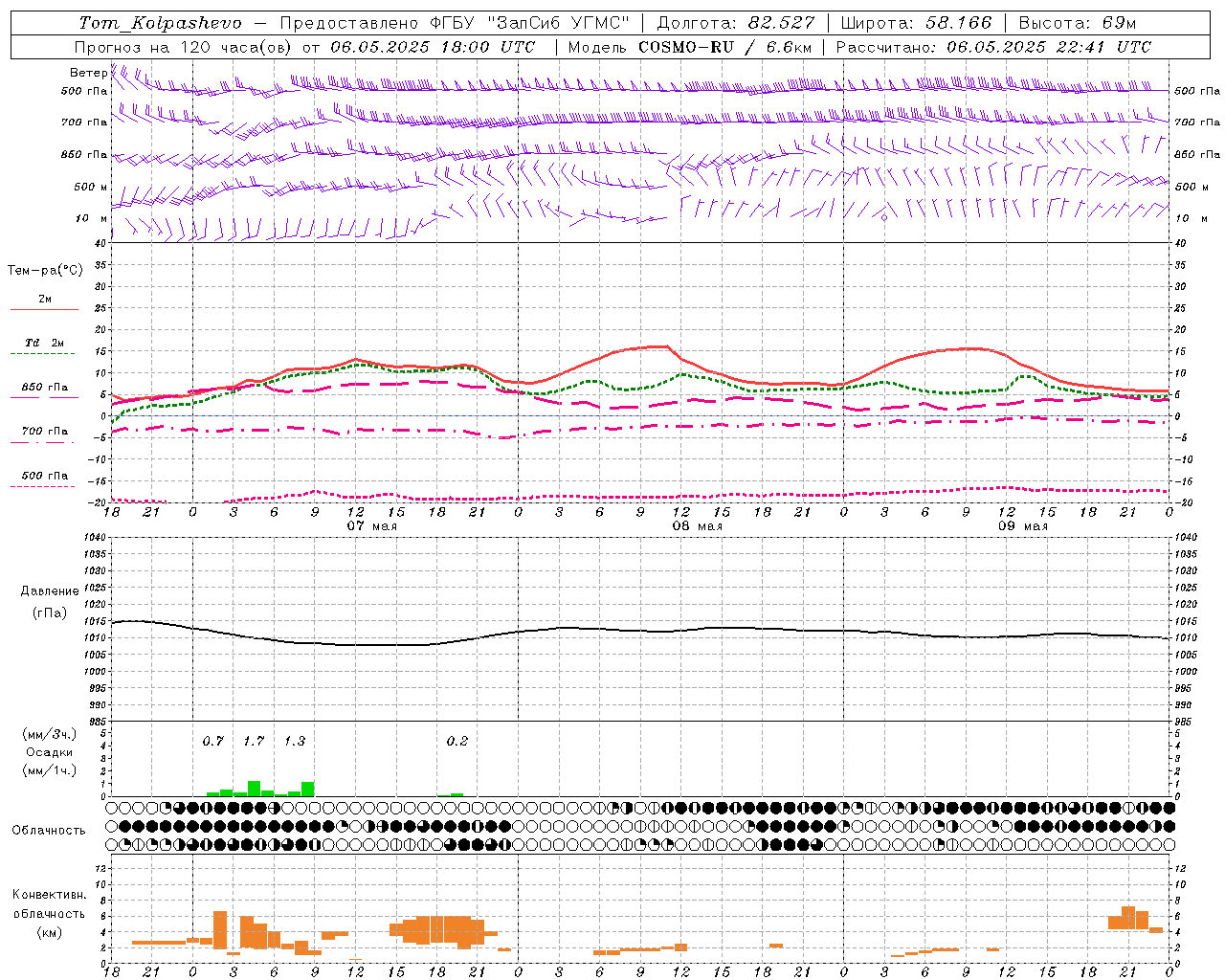Click the station name Tom_Kolpashevo
Viewport: 1225px width, 980px height.
[x=160, y=23]
